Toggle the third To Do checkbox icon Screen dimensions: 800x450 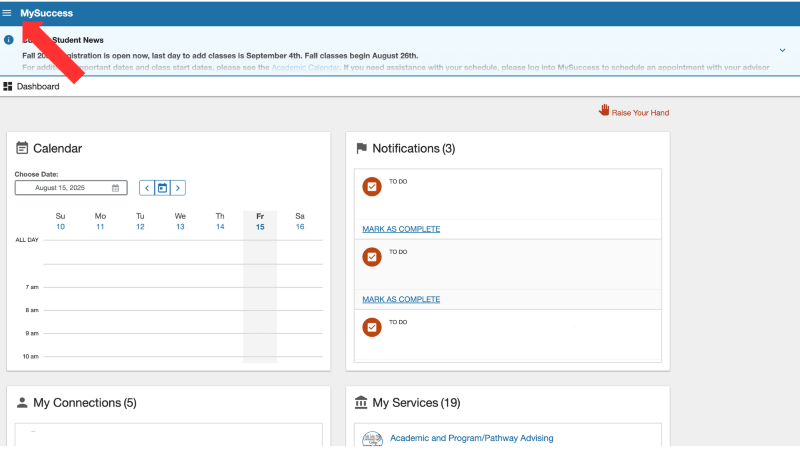[x=372, y=327]
